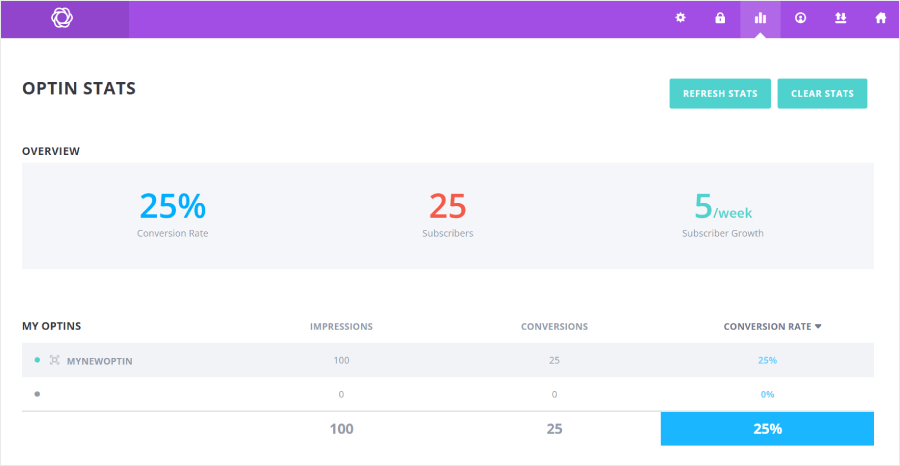Click the 0% rate in second row
The height and width of the screenshot is (466, 900).
click(767, 394)
